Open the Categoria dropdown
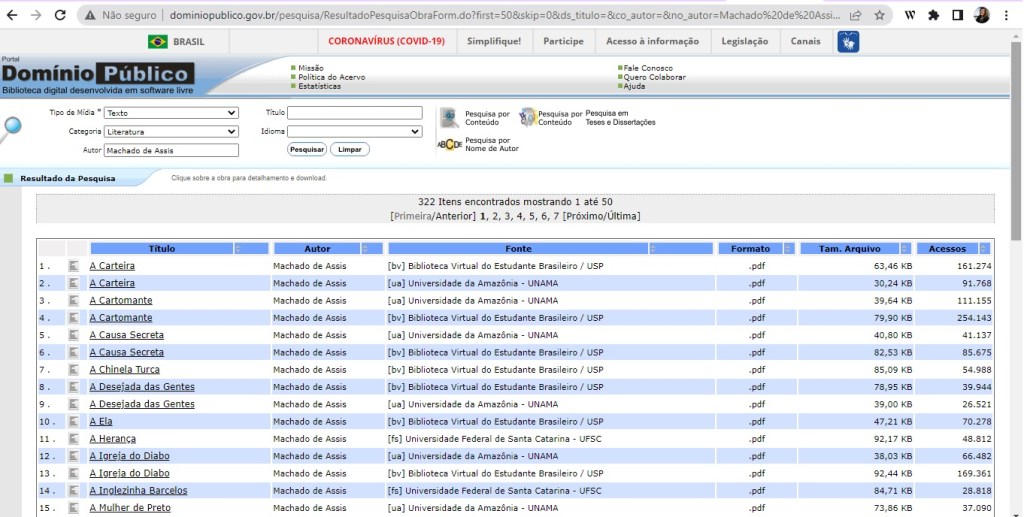 click(171, 132)
